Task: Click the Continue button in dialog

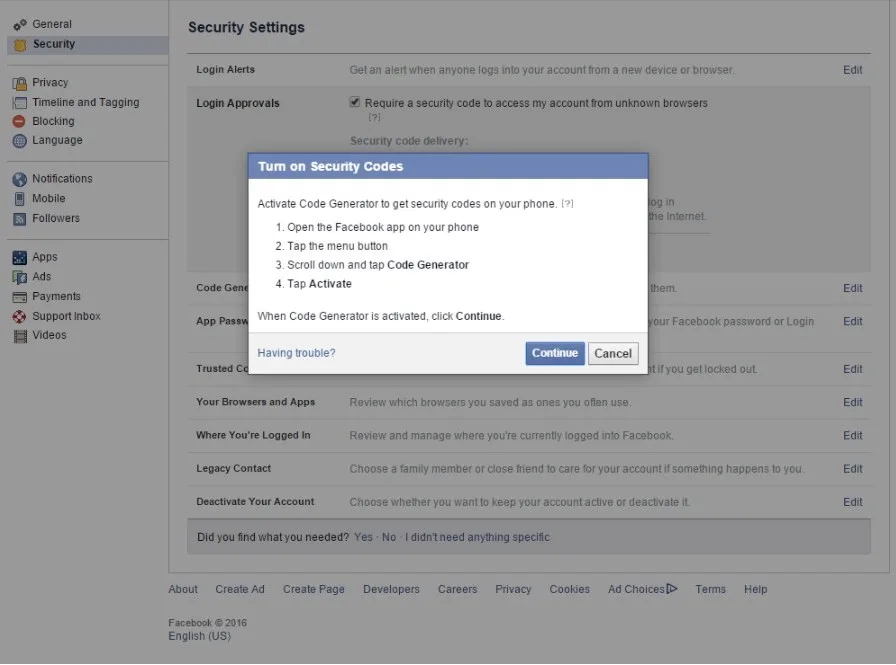Action: [555, 353]
